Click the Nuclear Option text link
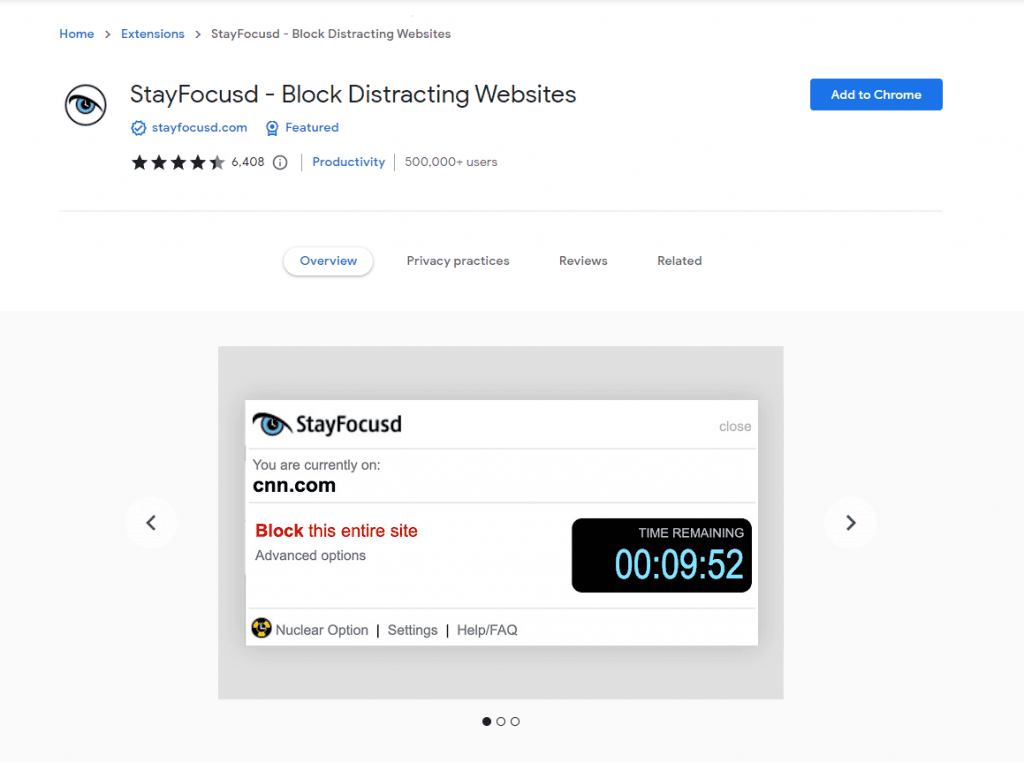Viewport: 1024px width, 763px height. 322,630
